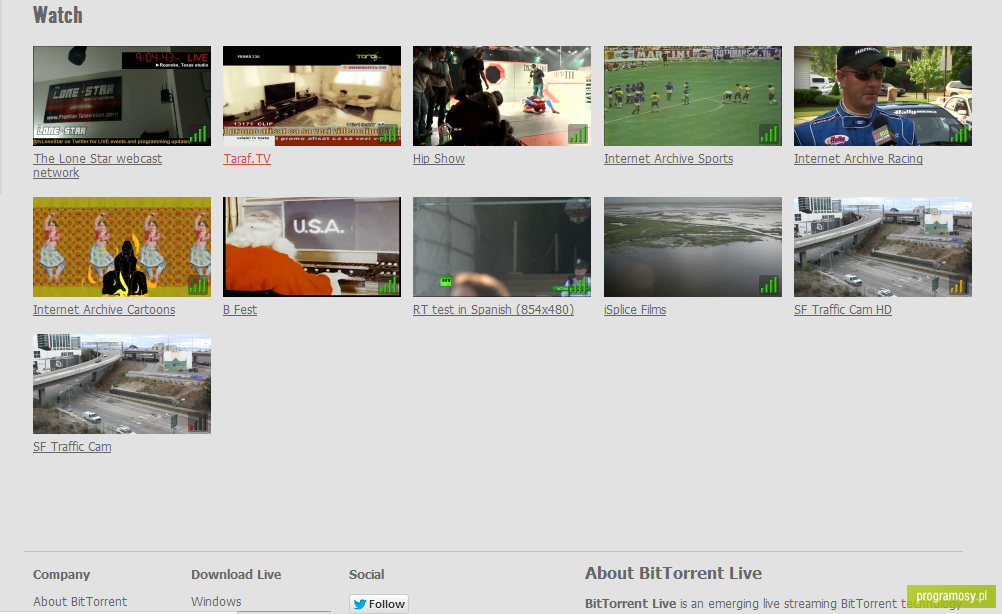The height and width of the screenshot is (614, 1002).
Task: Click the Download Live footer heading
Action: [236, 574]
